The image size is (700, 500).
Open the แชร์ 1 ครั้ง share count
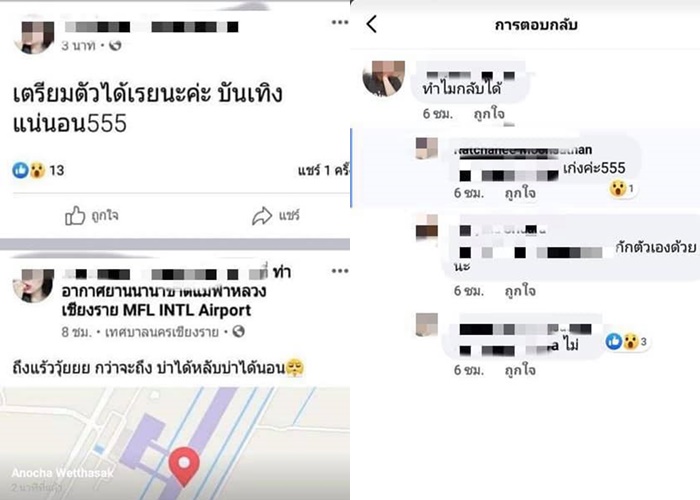tap(324, 170)
